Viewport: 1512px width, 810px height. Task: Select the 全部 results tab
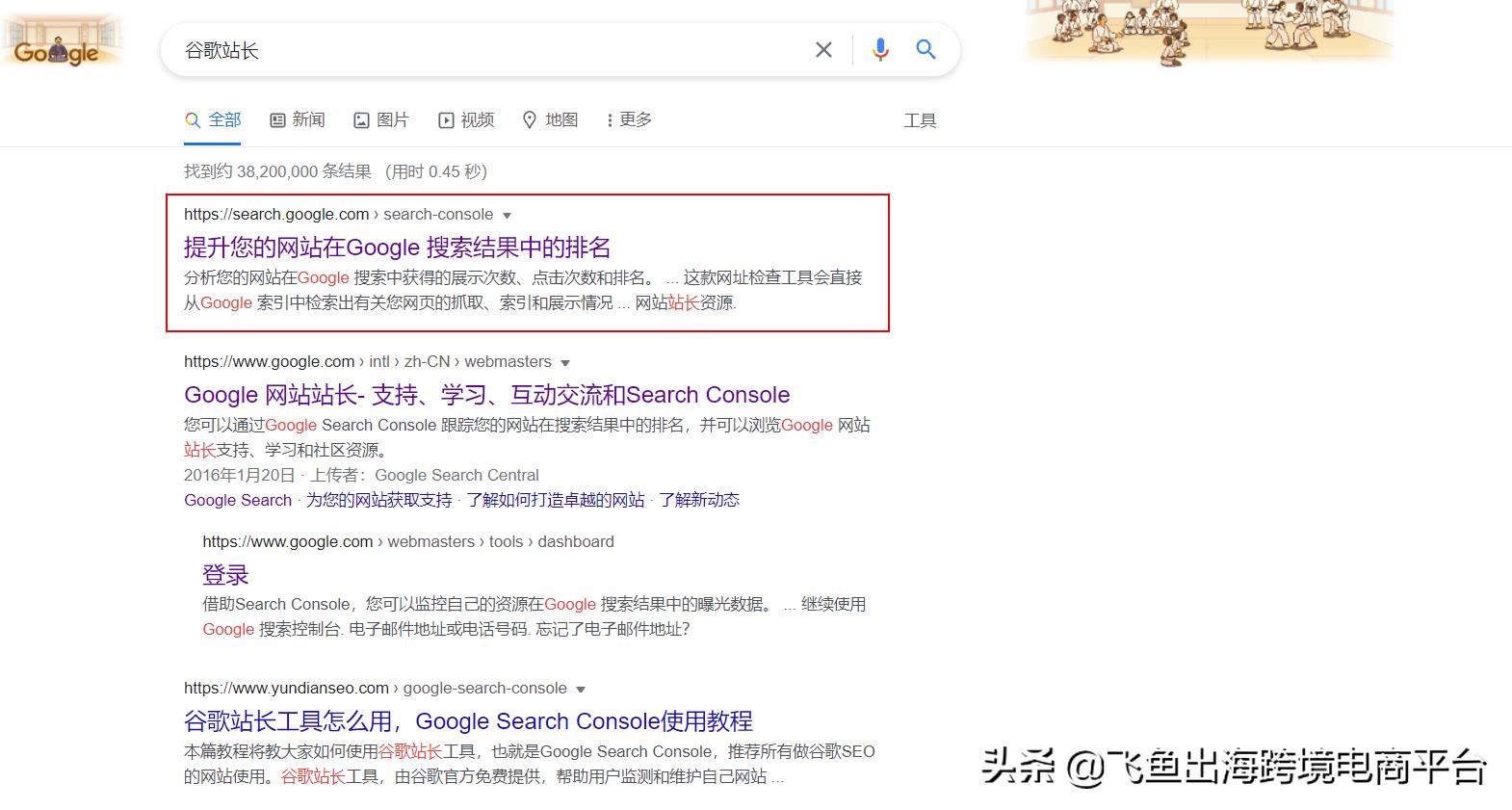tap(213, 119)
